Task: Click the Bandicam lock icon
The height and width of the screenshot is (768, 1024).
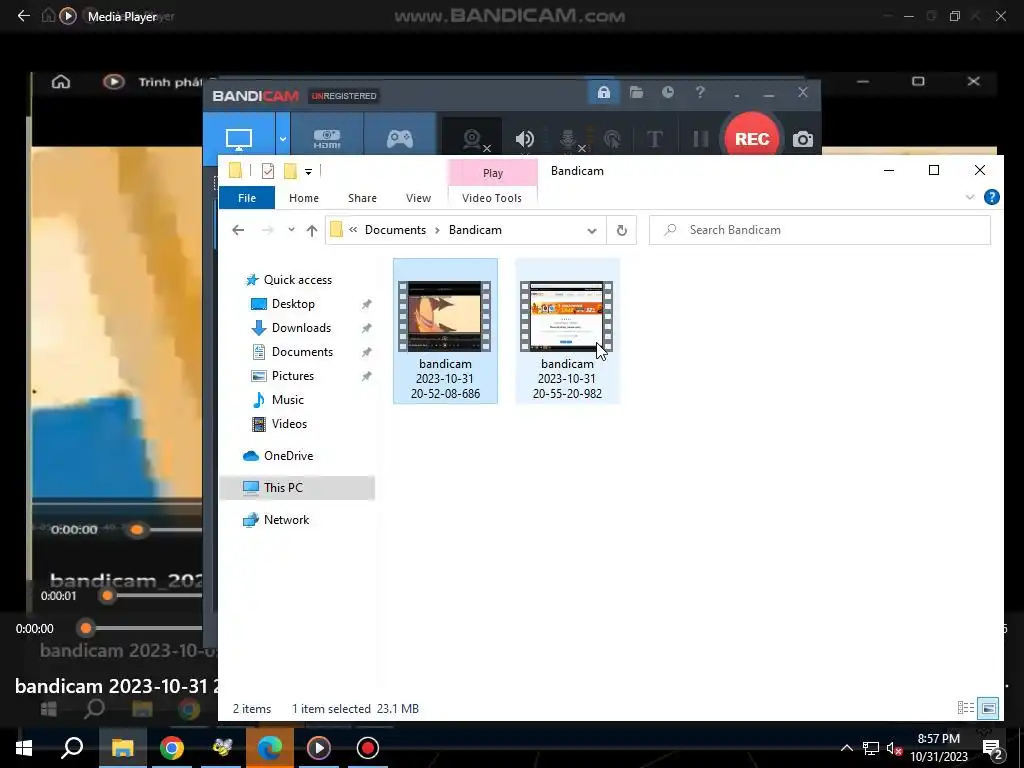Action: point(603,93)
